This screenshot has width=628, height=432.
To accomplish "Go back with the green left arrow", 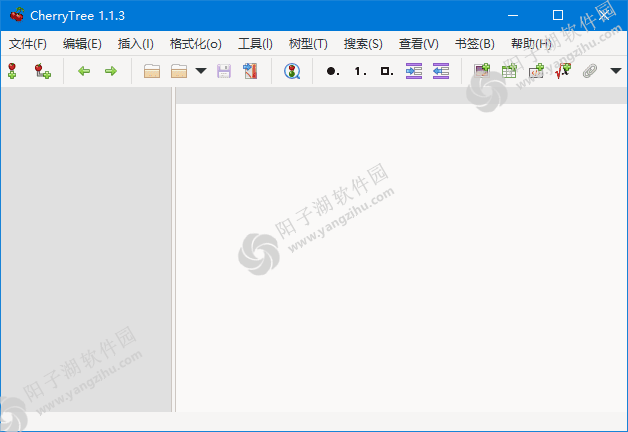I will click(x=84, y=71).
